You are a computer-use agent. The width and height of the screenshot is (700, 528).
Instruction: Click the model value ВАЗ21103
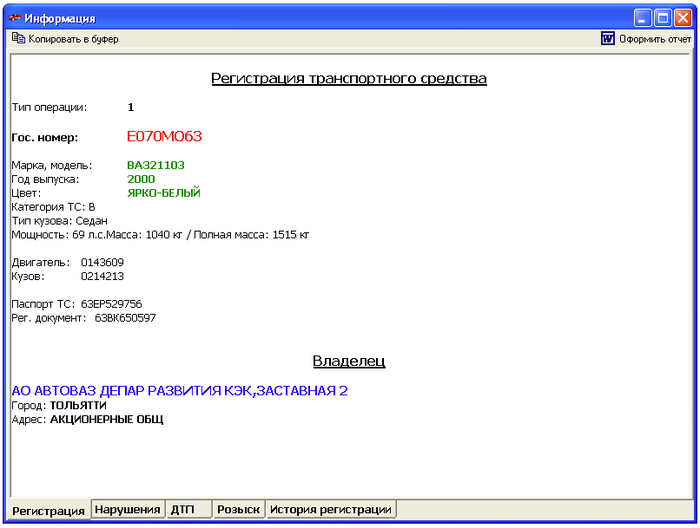pyautogui.click(x=156, y=165)
